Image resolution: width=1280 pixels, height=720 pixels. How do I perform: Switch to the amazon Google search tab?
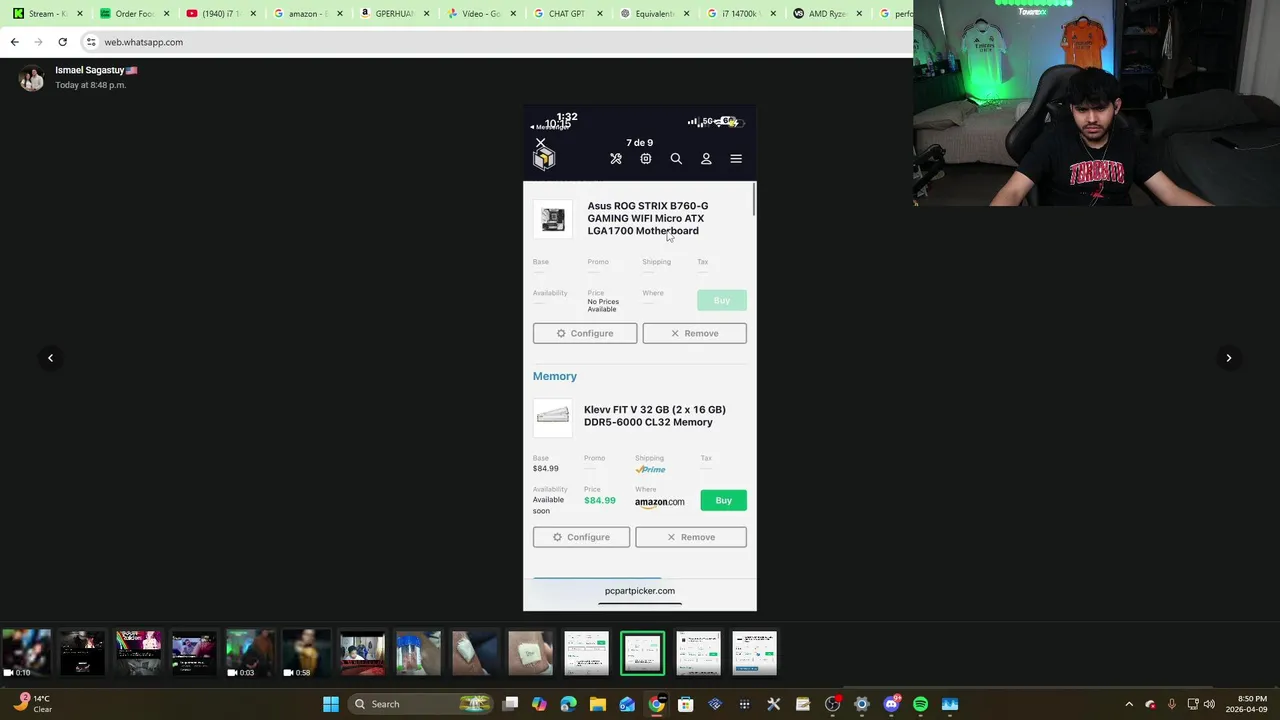point(307,14)
